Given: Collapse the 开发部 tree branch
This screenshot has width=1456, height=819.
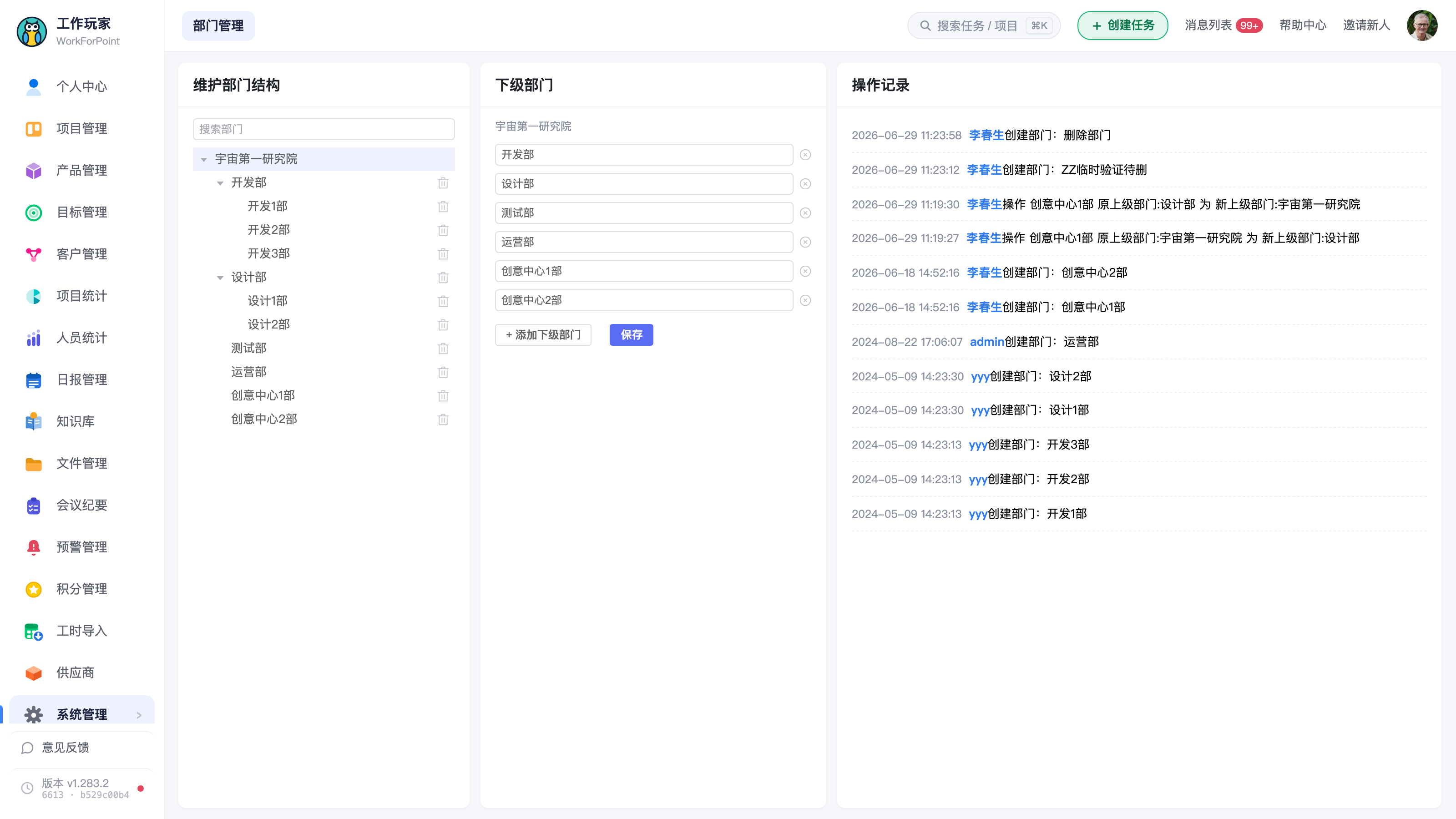Looking at the screenshot, I should (220, 183).
